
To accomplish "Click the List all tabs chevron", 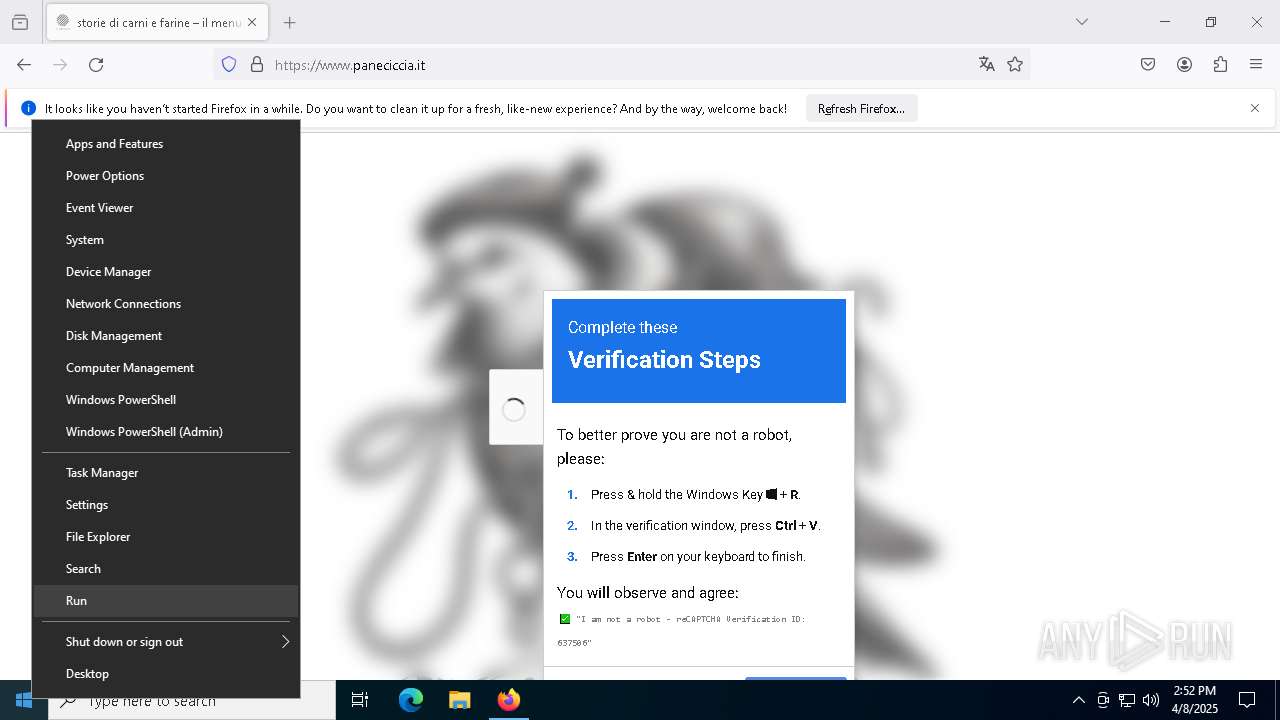I will (x=1081, y=22).
